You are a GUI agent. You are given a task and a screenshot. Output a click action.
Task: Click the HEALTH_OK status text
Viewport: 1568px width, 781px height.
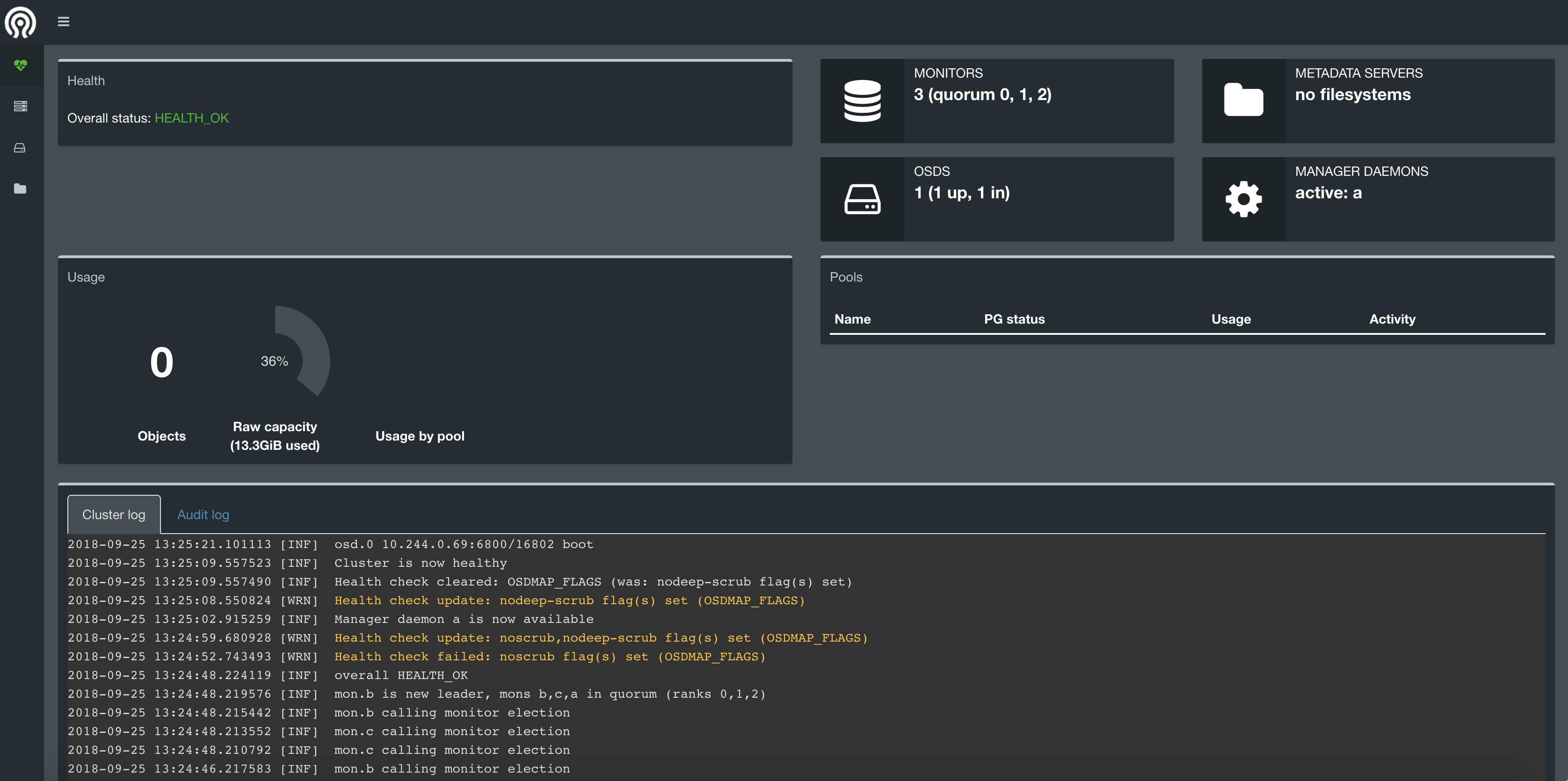click(x=191, y=118)
